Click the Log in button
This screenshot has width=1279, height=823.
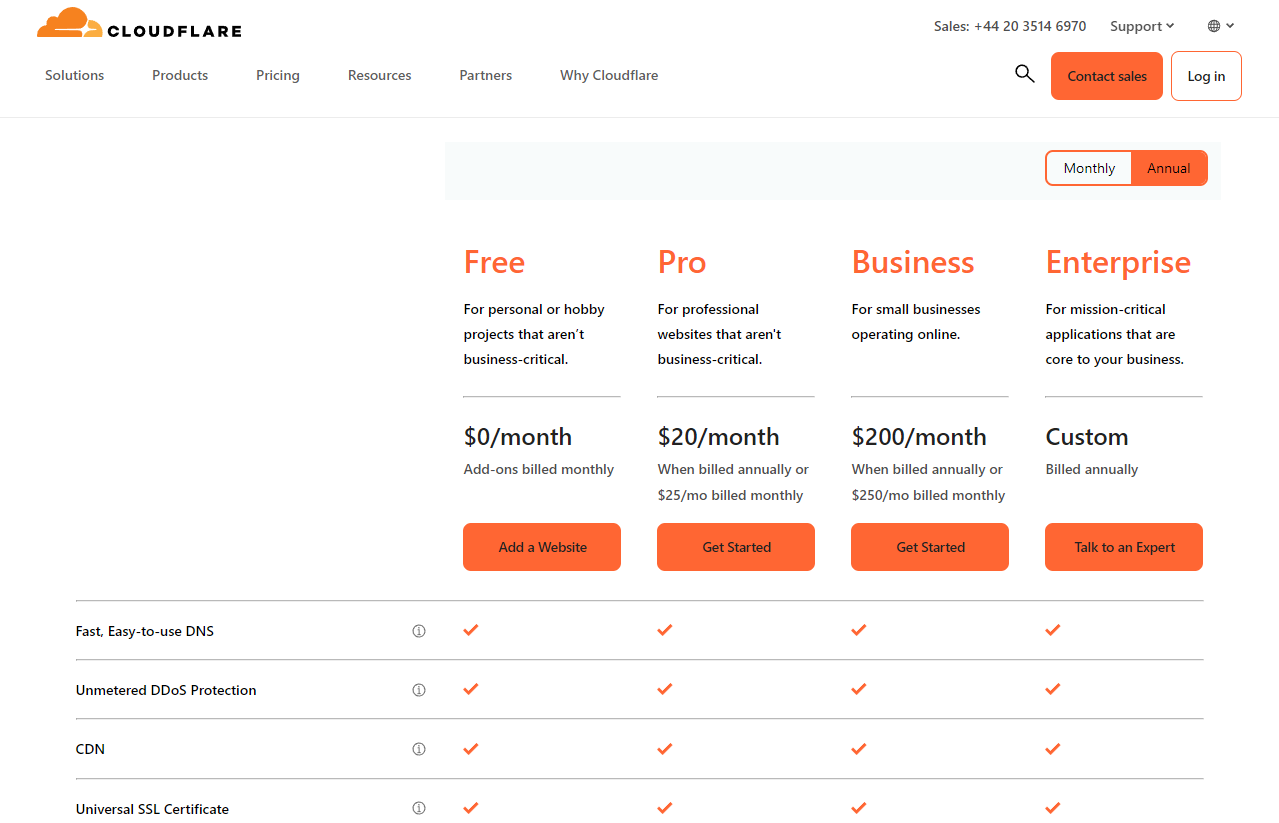[x=1206, y=76]
